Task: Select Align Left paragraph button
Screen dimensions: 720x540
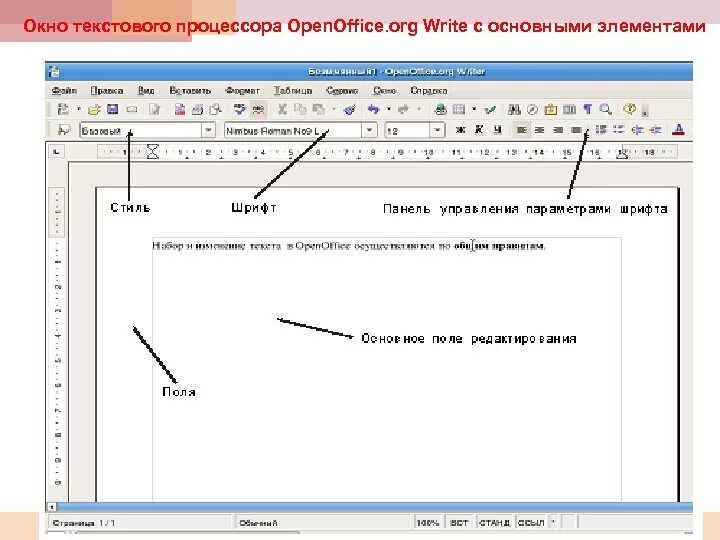Action: pos(521,130)
